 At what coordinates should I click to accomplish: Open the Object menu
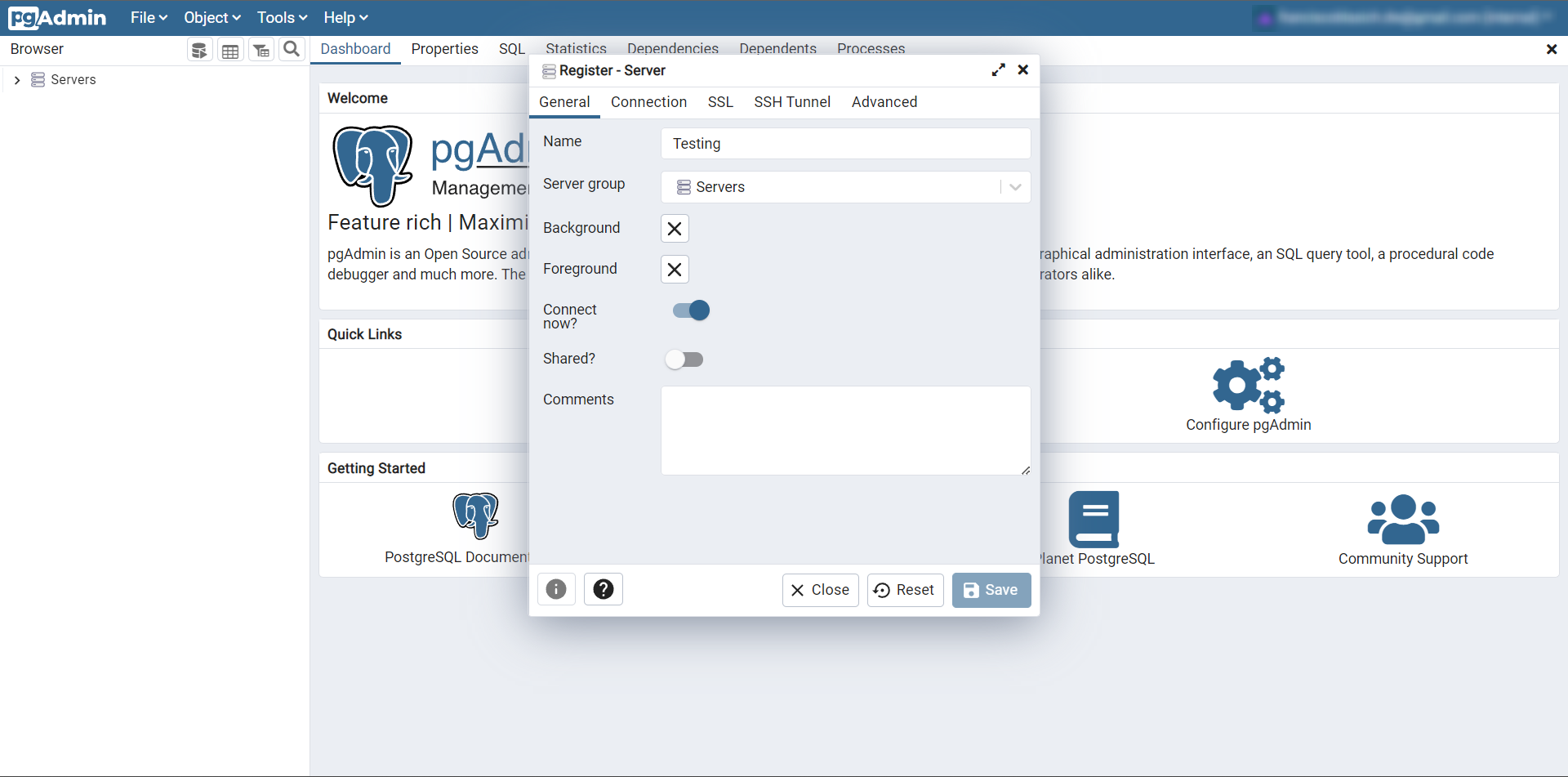[212, 17]
